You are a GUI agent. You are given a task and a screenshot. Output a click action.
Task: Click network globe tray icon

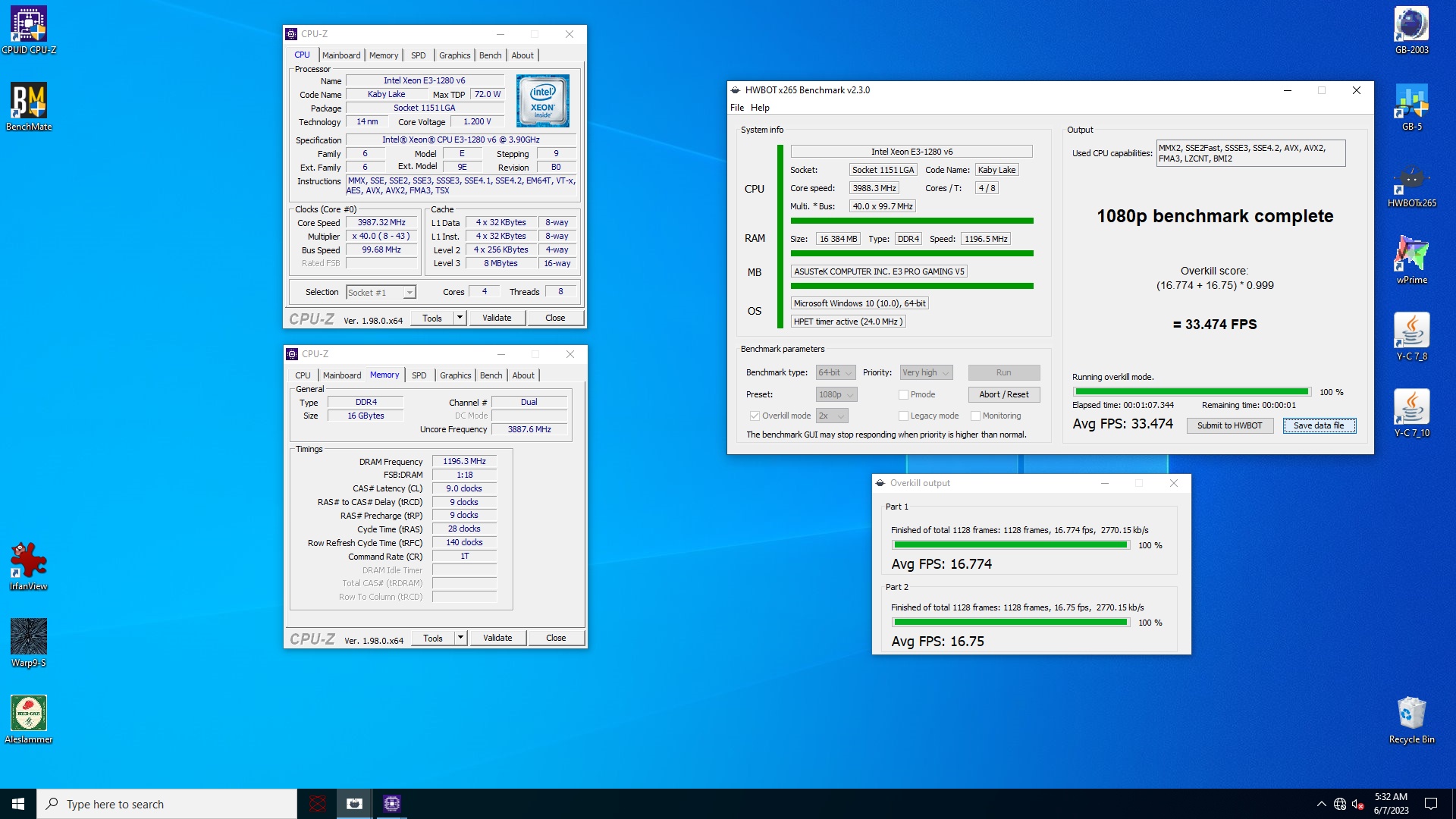coord(1340,804)
